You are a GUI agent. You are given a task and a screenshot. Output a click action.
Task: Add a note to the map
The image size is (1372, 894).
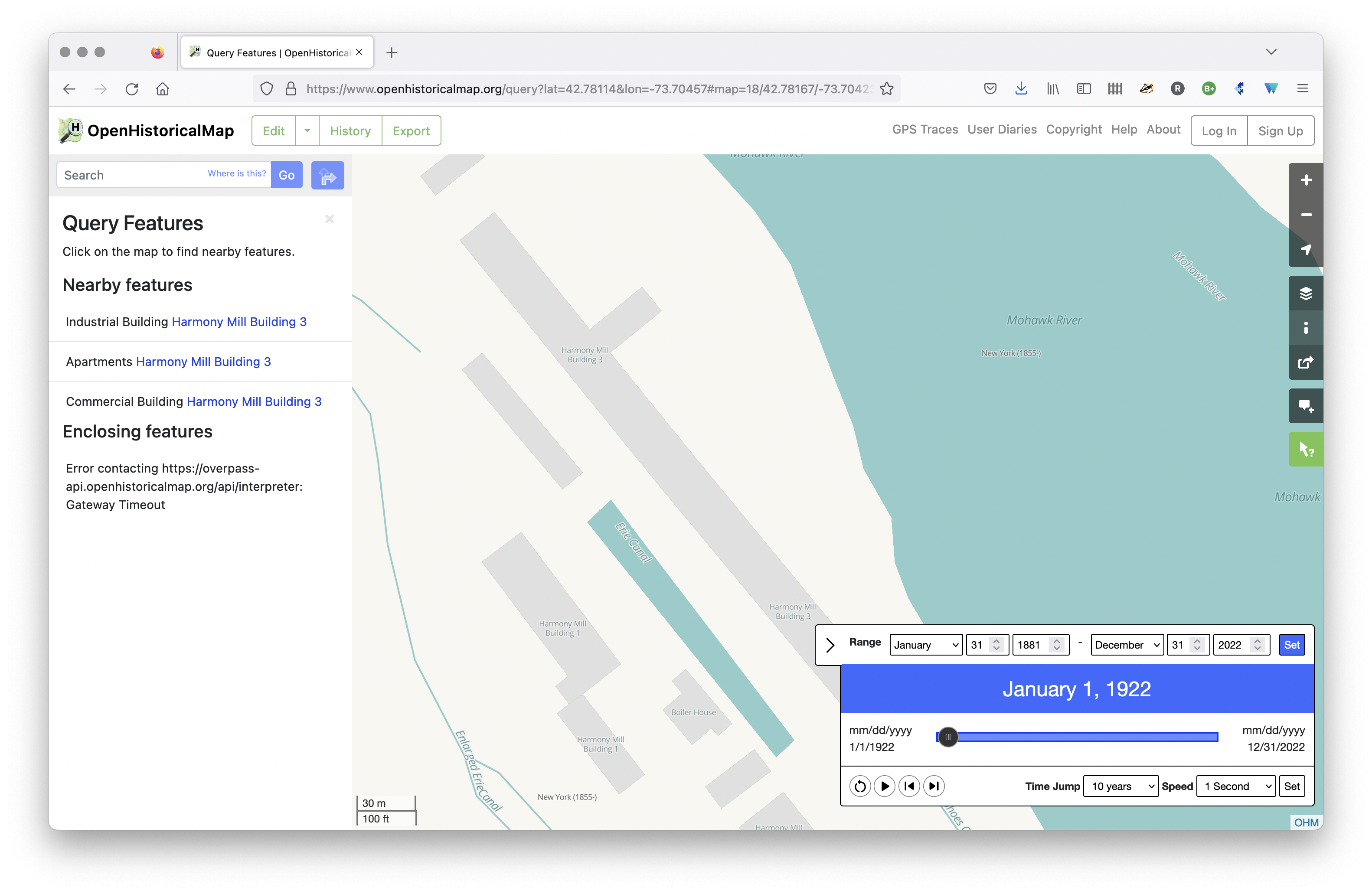tap(1305, 406)
